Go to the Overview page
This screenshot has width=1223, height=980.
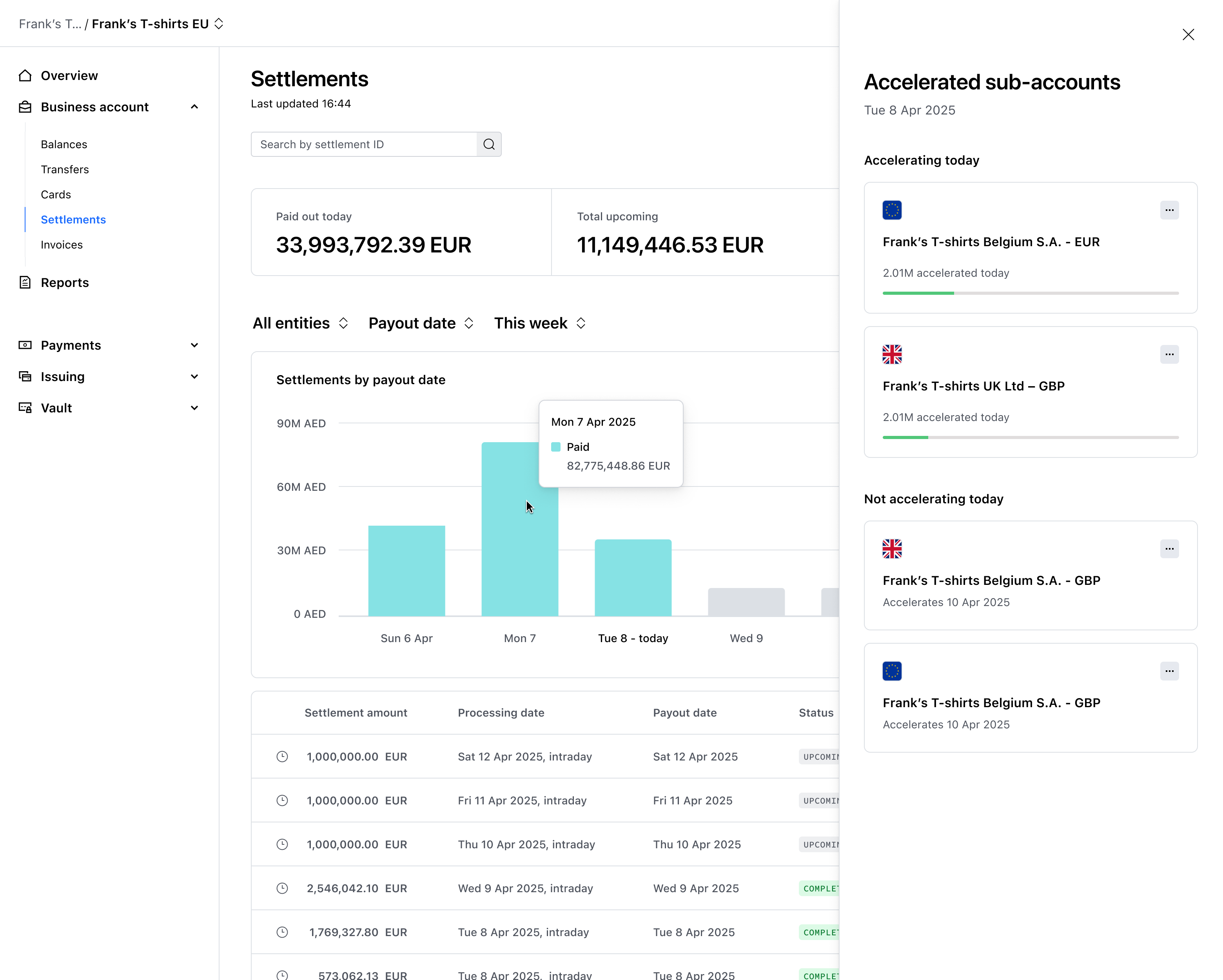[69, 75]
